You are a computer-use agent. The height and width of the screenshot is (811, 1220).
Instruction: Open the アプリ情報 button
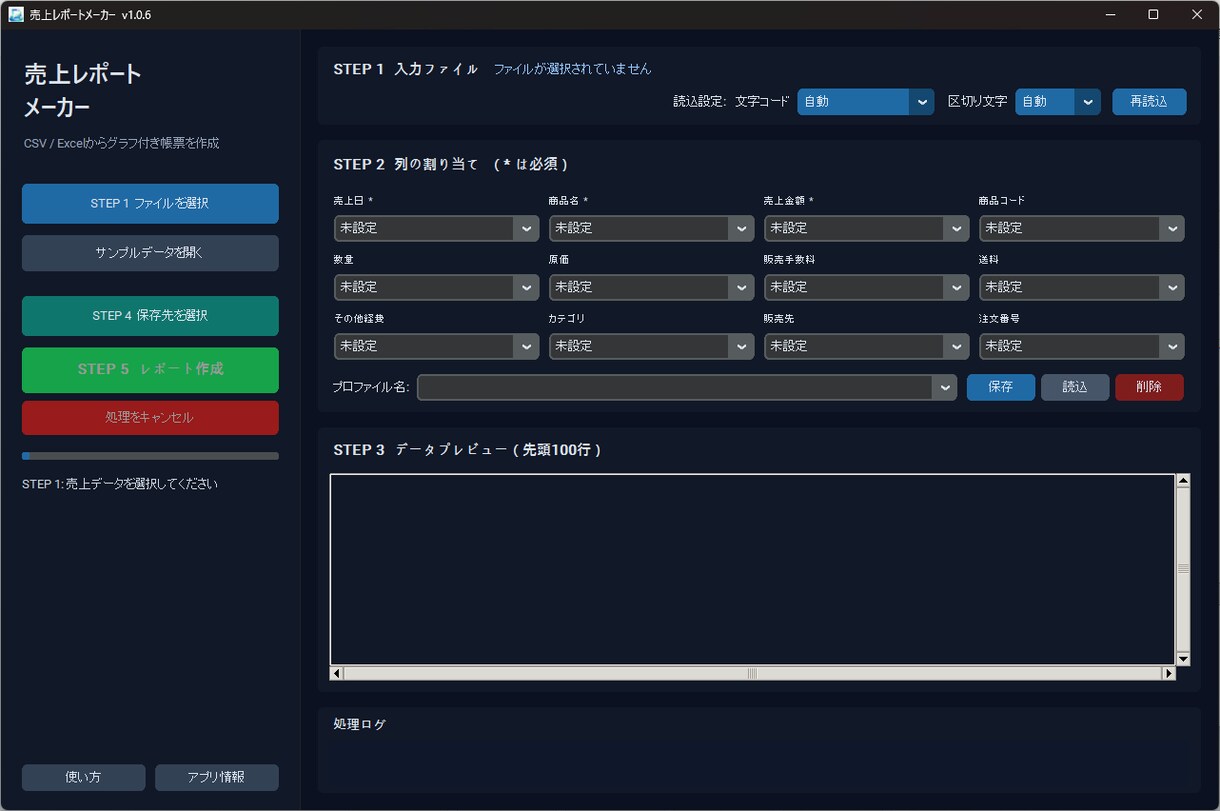pos(217,777)
